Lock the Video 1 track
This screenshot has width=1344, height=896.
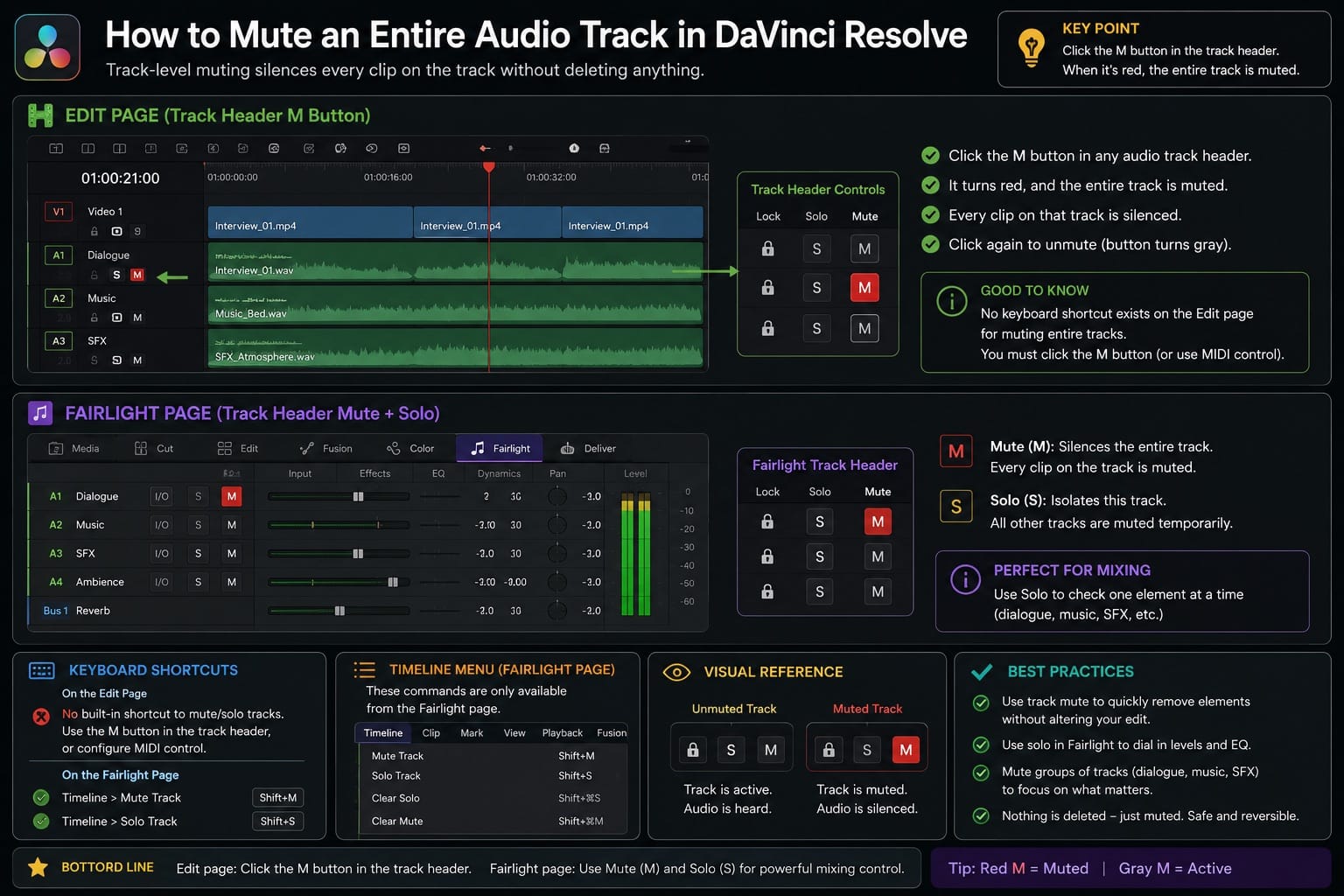pyautogui.click(x=94, y=232)
